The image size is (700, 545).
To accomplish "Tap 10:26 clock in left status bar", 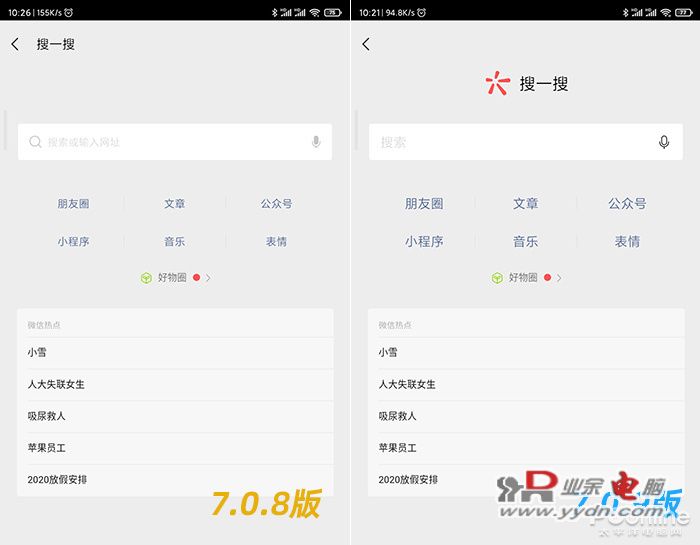I will 19,12.
